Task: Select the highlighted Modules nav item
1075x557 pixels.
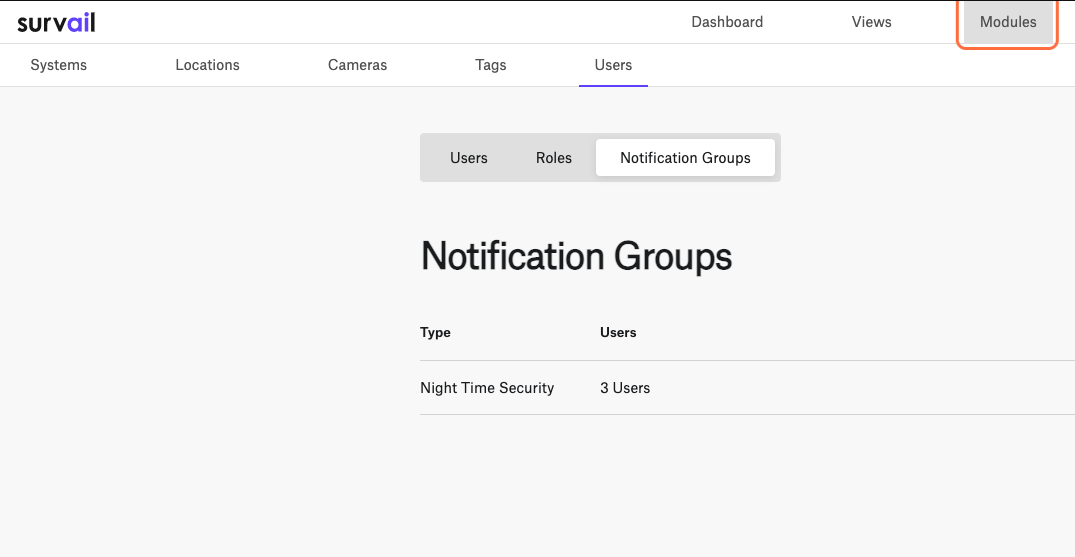Action: pyautogui.click(x=1008, y=22)
